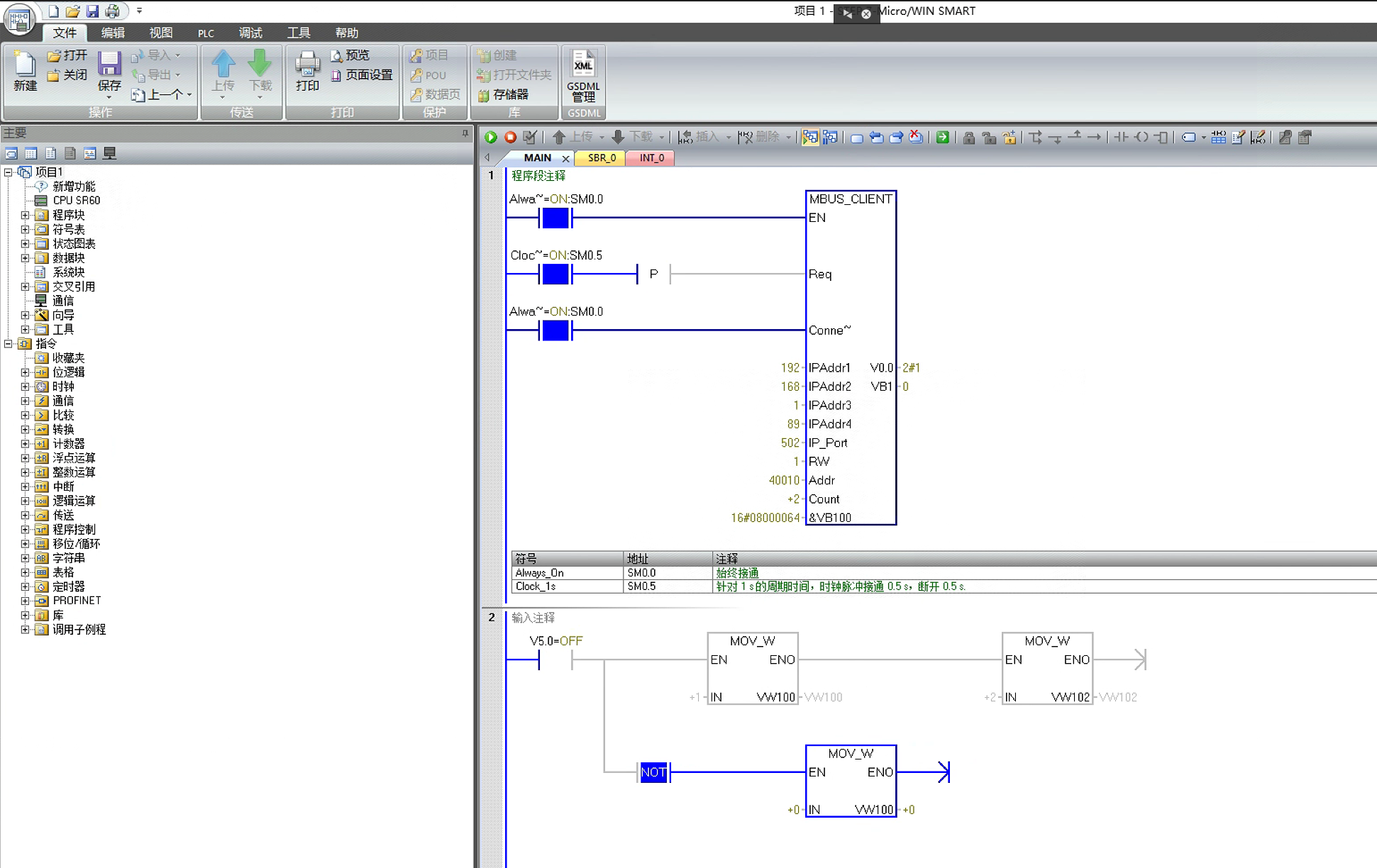Open the 帮助 ribbon tab
Screen dimensions: 1377x868
point(347,33)
